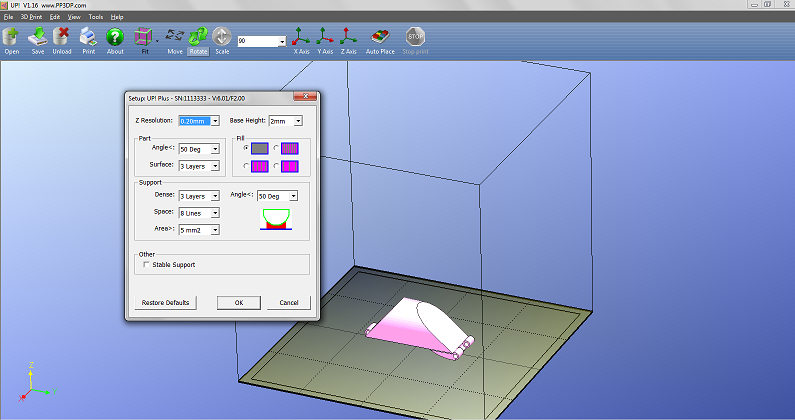Viewport: 795px width, 420px height.
Task: Open the small arrow next to Fit
Action: click(x=157, y=41)
